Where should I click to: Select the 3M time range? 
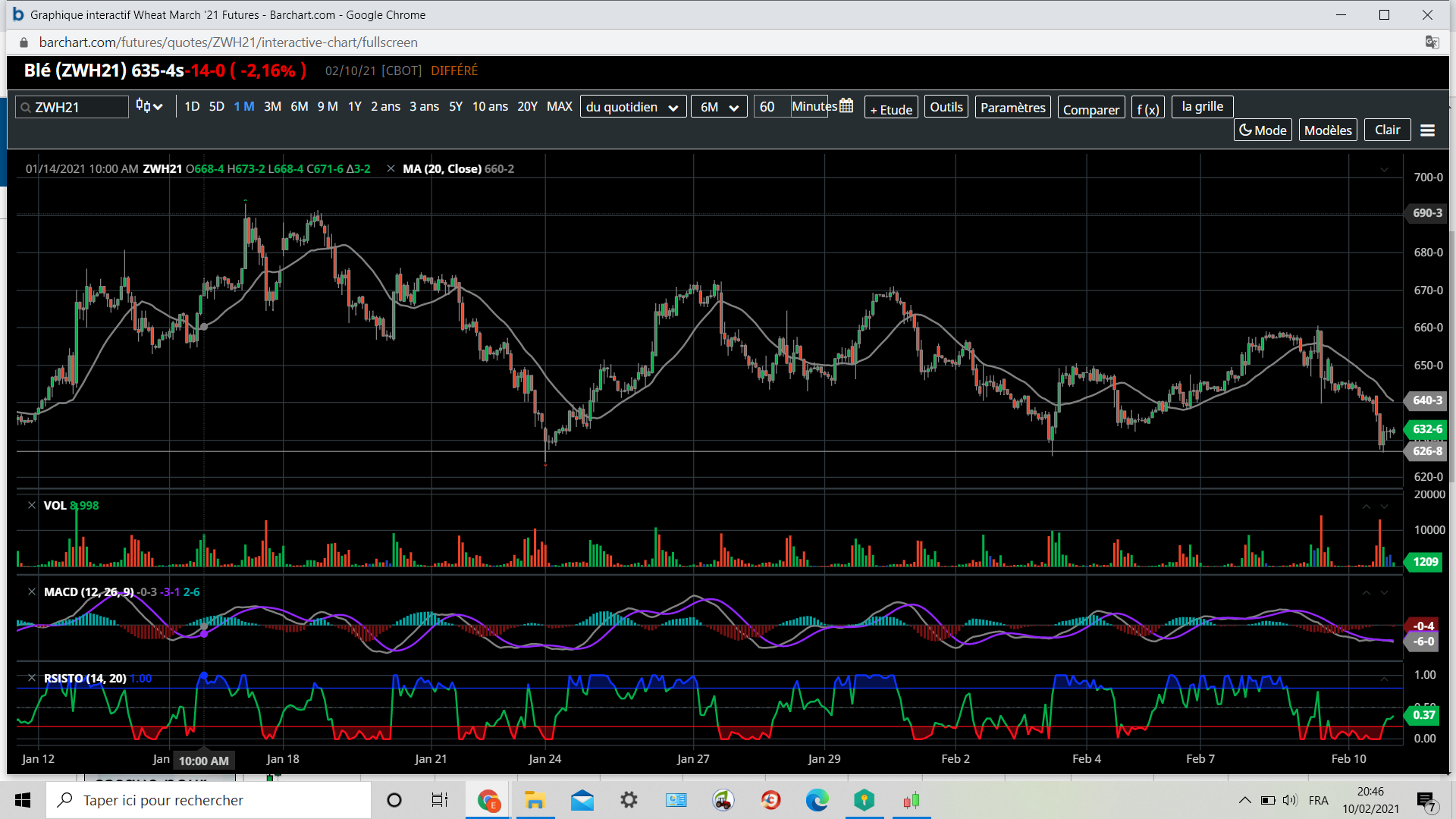coord(272,106)
